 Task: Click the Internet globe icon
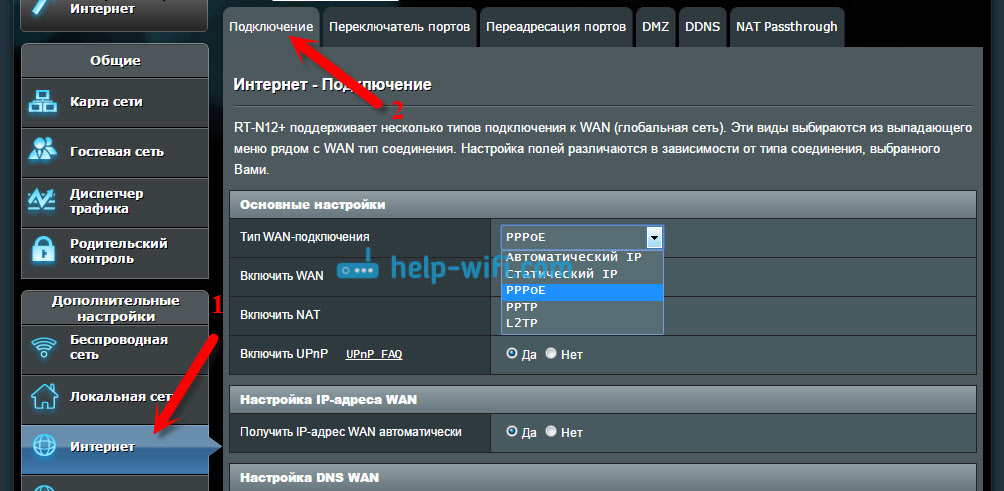tap(44, 447)
